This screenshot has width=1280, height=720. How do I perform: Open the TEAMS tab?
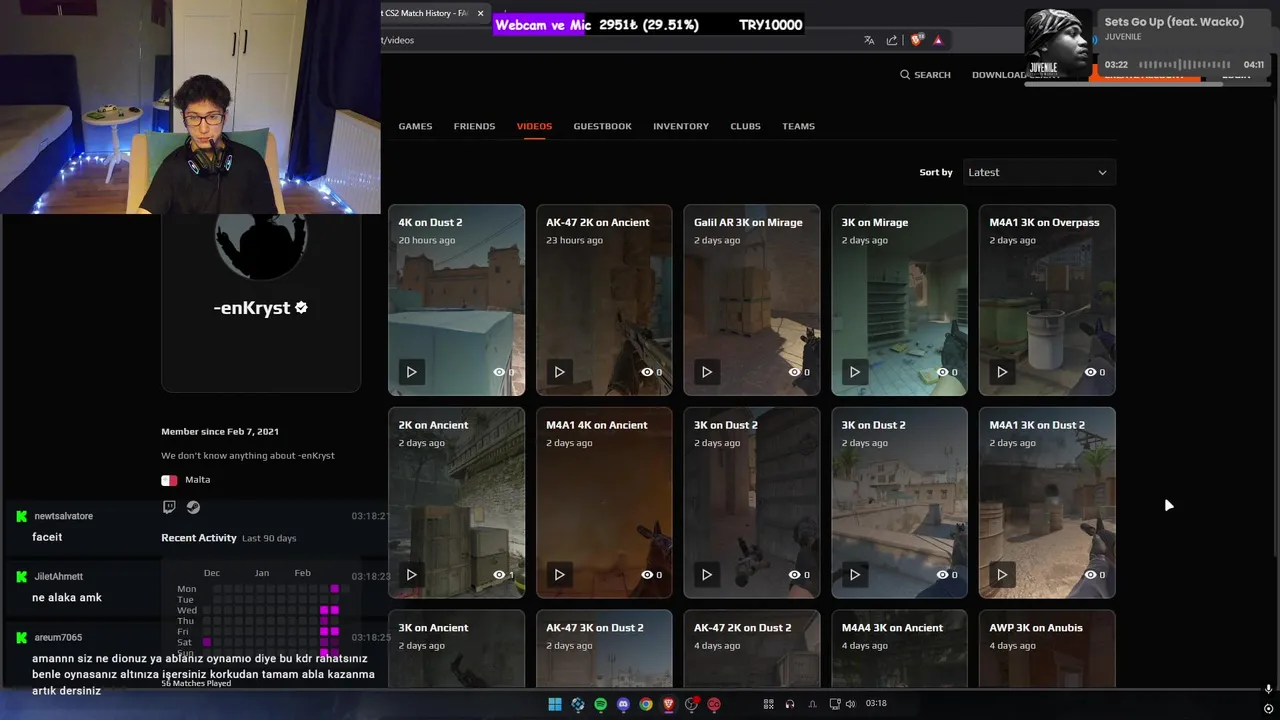coord(798,126)
